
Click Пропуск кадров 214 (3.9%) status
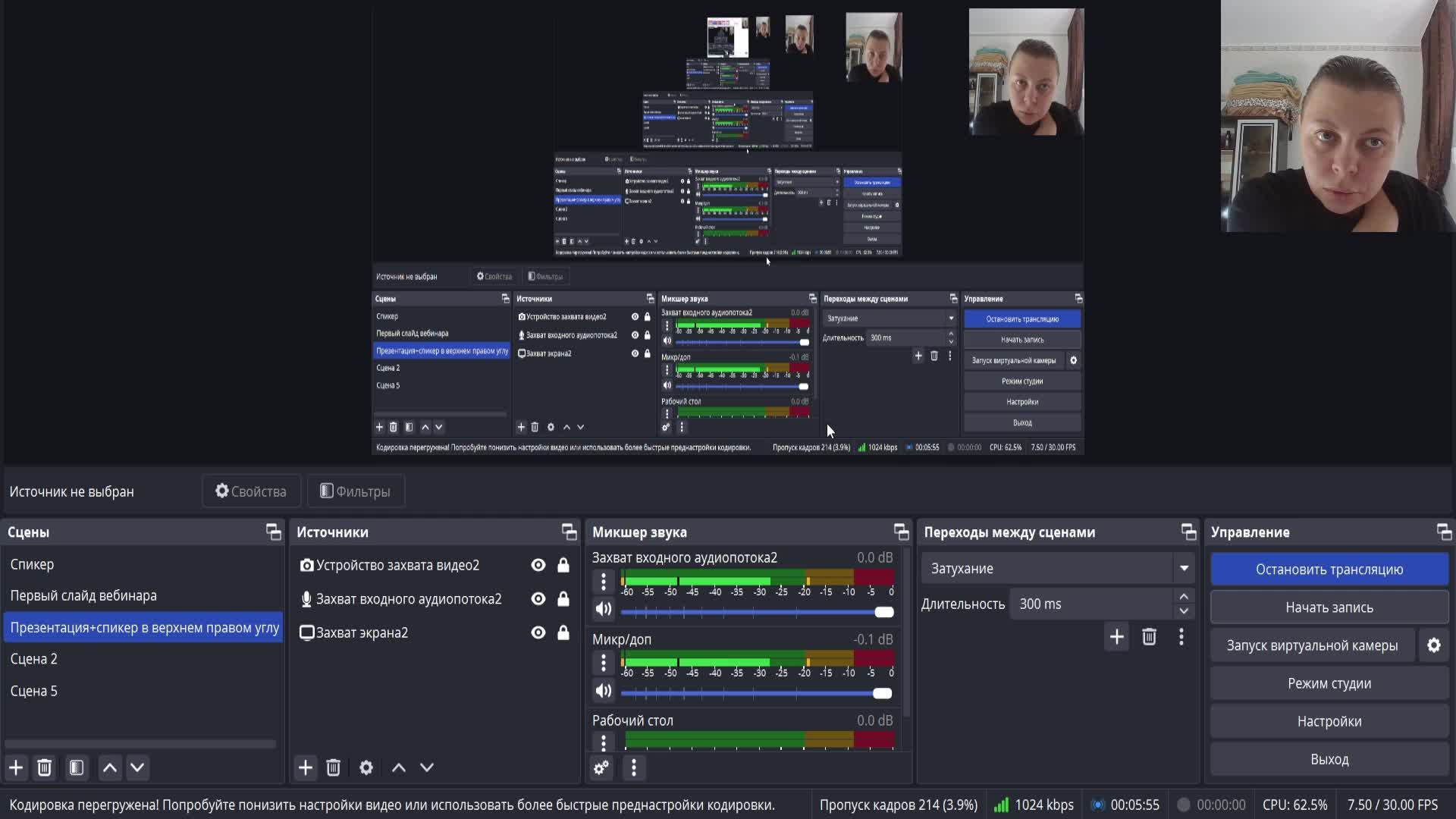[898, 805]
